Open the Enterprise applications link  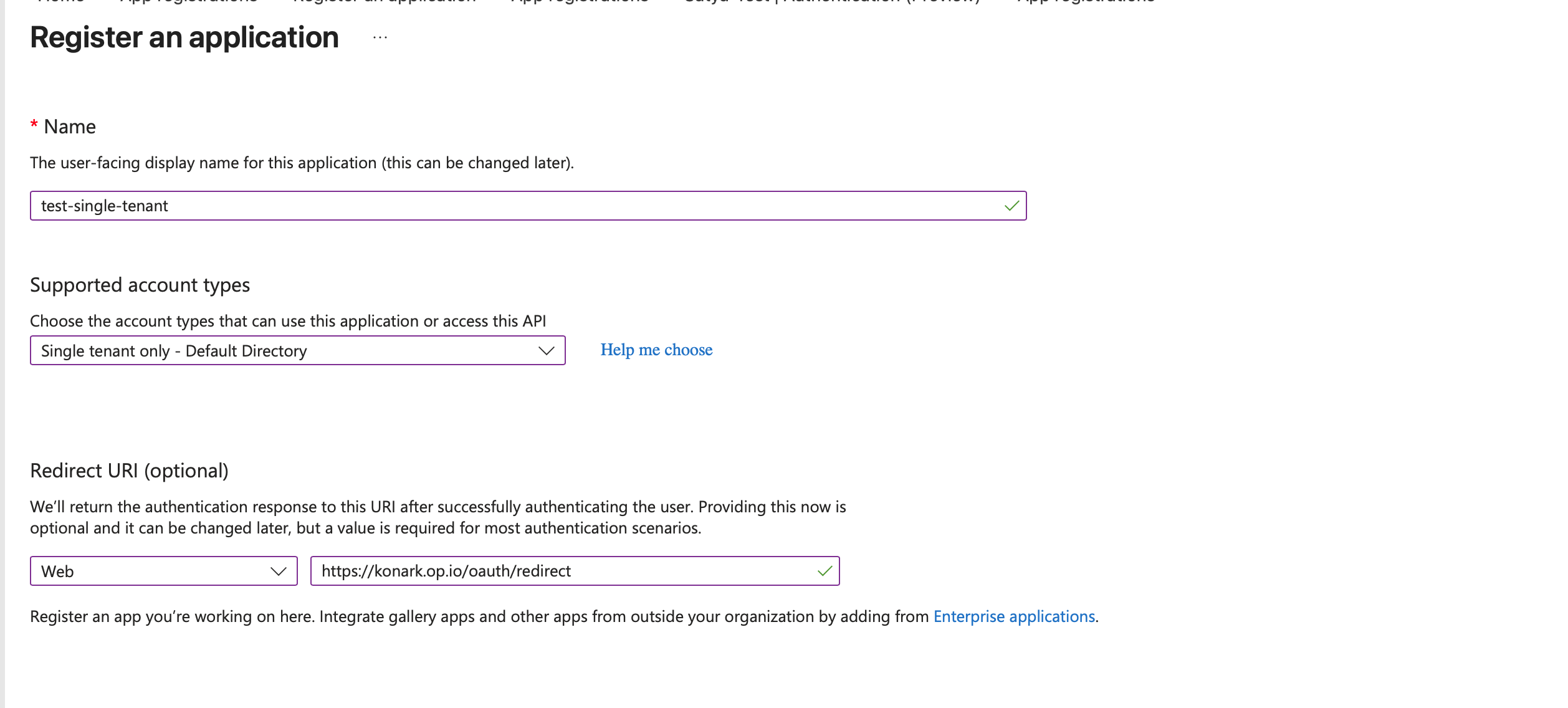pyautogui.click(x=1014, y=616)
